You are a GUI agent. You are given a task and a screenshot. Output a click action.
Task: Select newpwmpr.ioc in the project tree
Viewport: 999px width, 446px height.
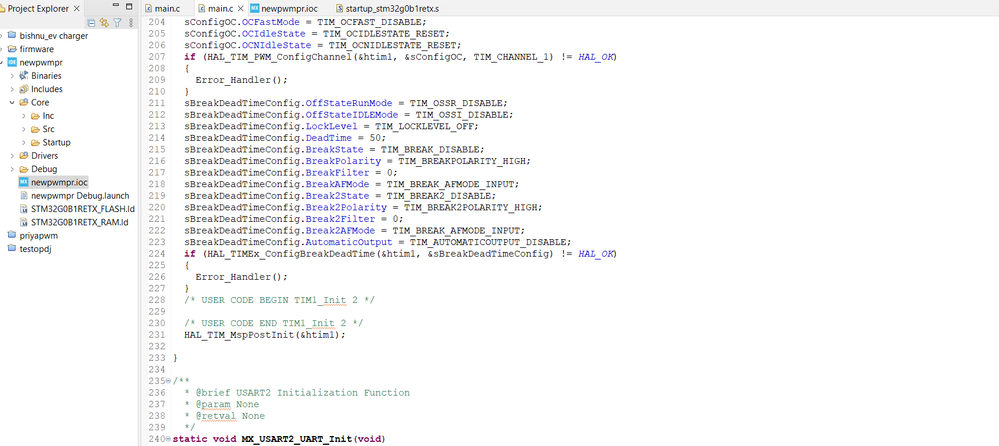pos(59,183)
